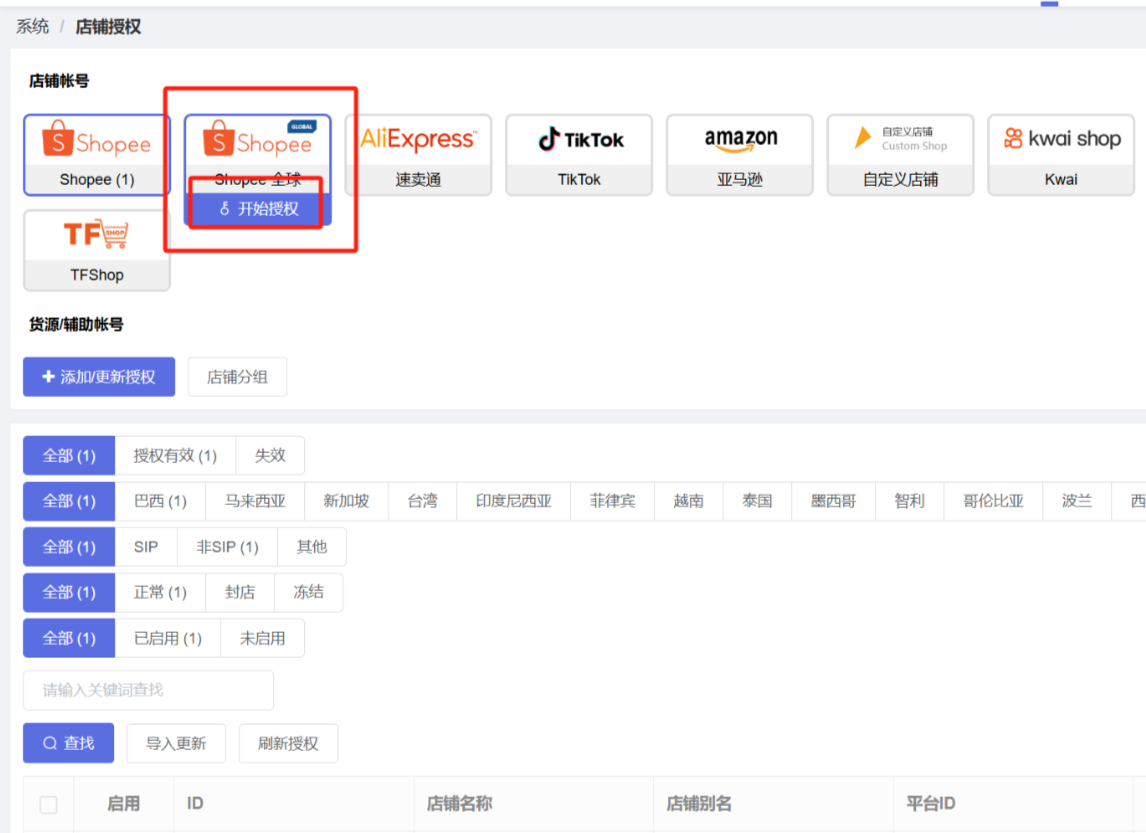Image resolution: width=1146 pixels, height=833 pixels.
Task: Choose the Amazon 亚马逊 platform card
Action: 740,155
